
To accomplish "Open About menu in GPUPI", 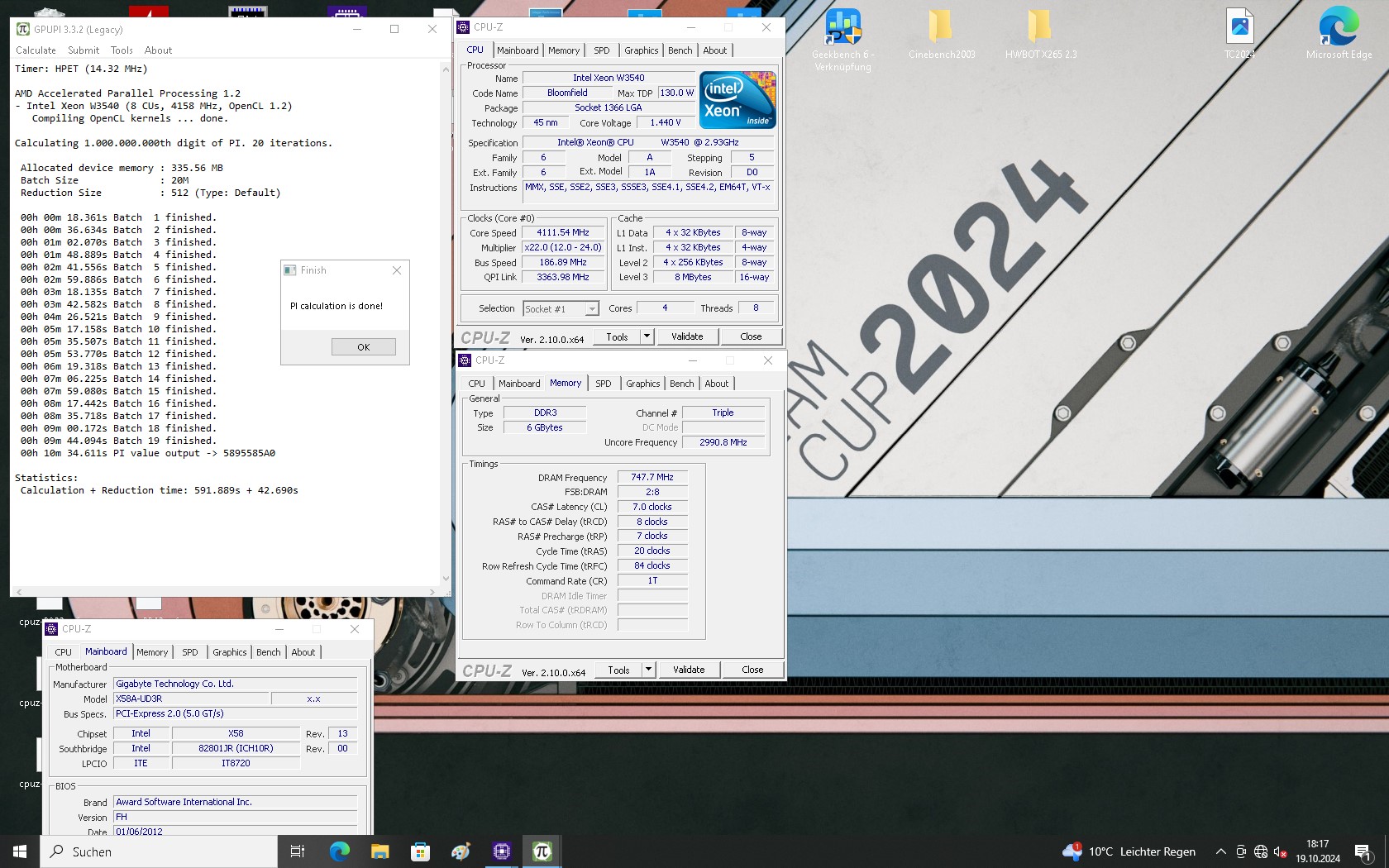I will point(158,50).
